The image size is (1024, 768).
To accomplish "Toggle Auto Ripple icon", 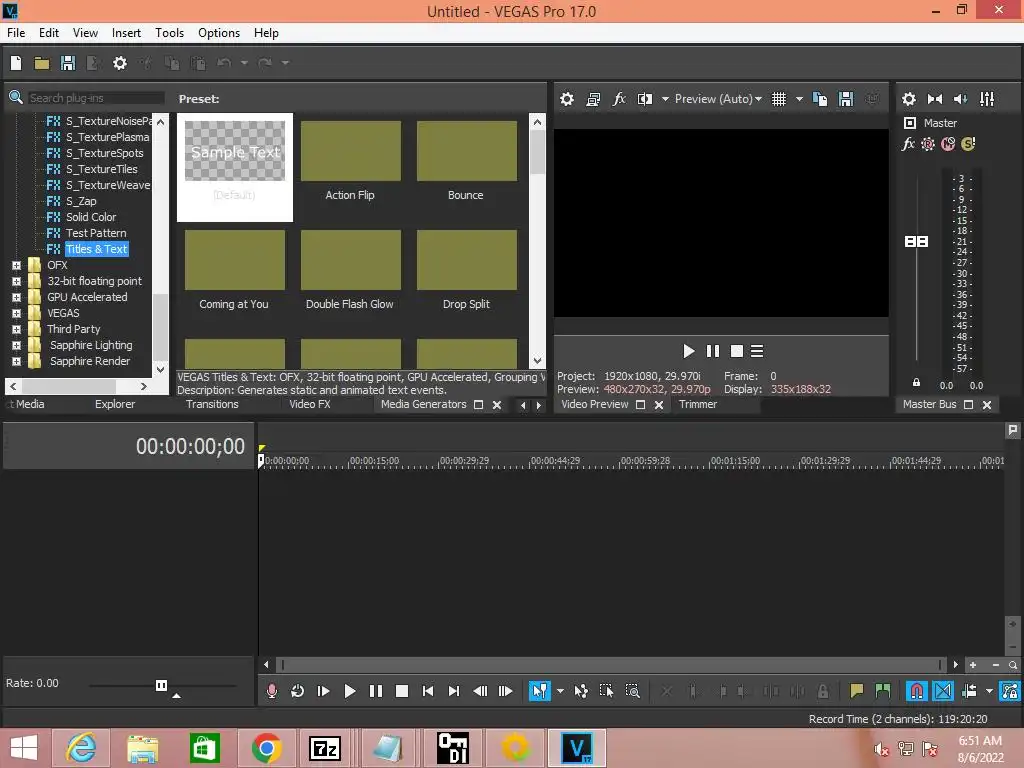I will click(970, 691).
